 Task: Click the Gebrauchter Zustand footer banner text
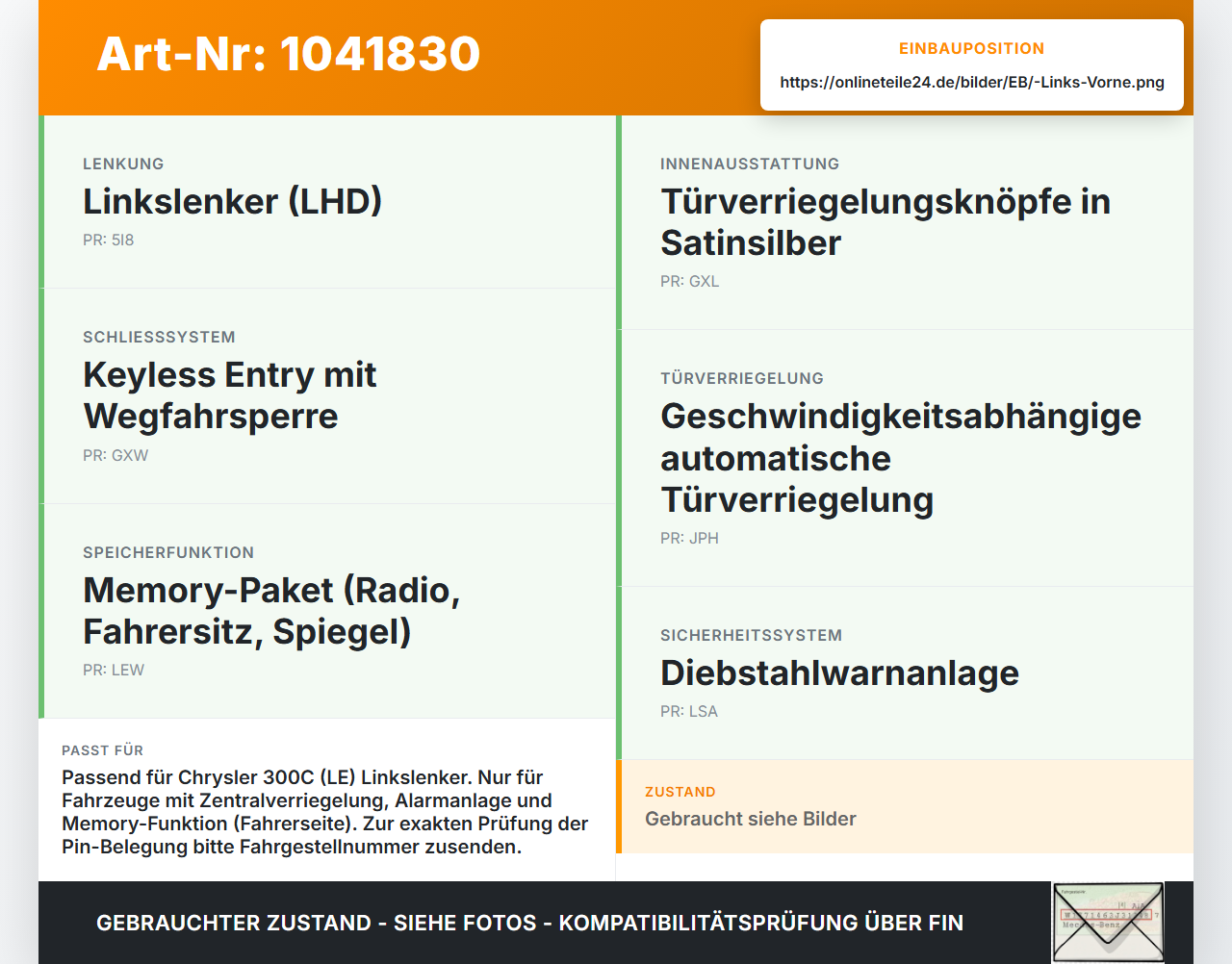tap(529, 923)
